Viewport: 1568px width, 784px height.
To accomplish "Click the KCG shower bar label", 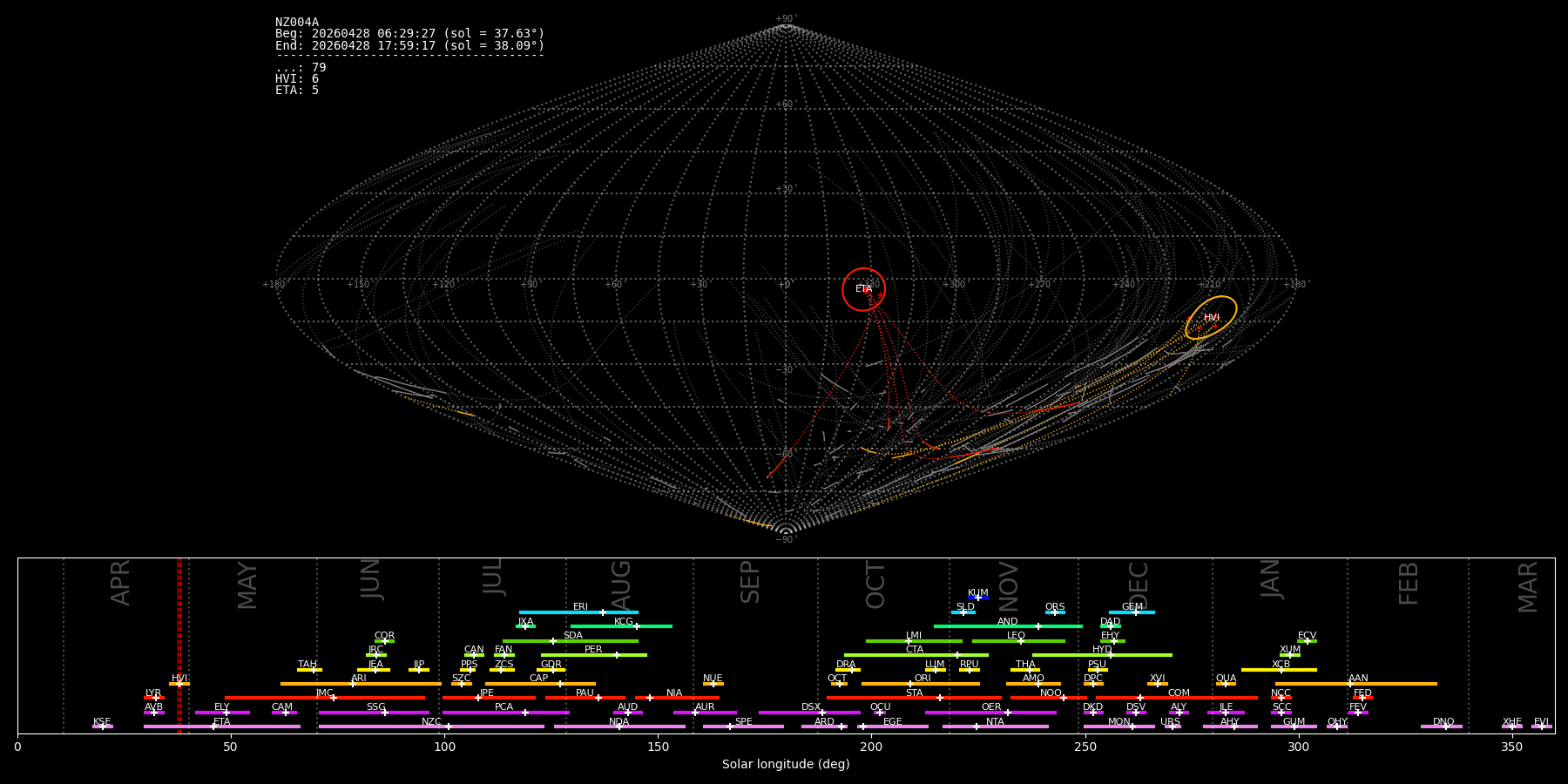I will coord(624,622).
